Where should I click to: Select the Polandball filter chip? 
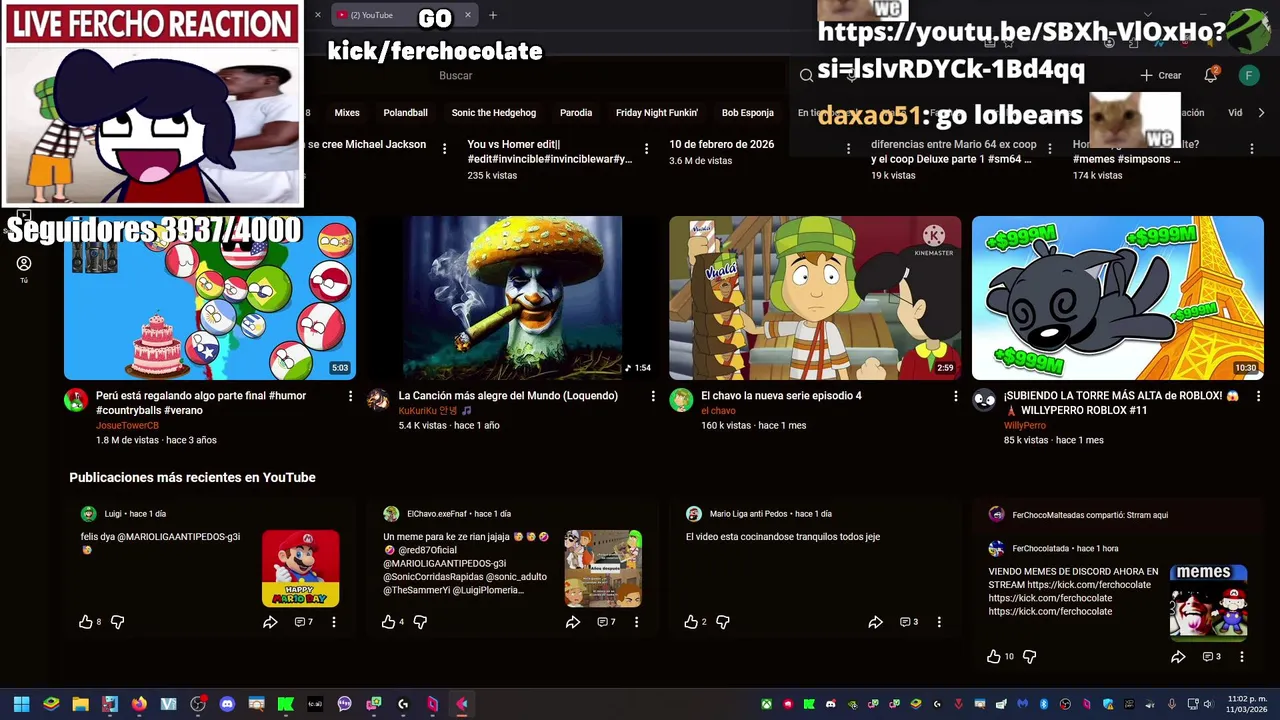405,113
